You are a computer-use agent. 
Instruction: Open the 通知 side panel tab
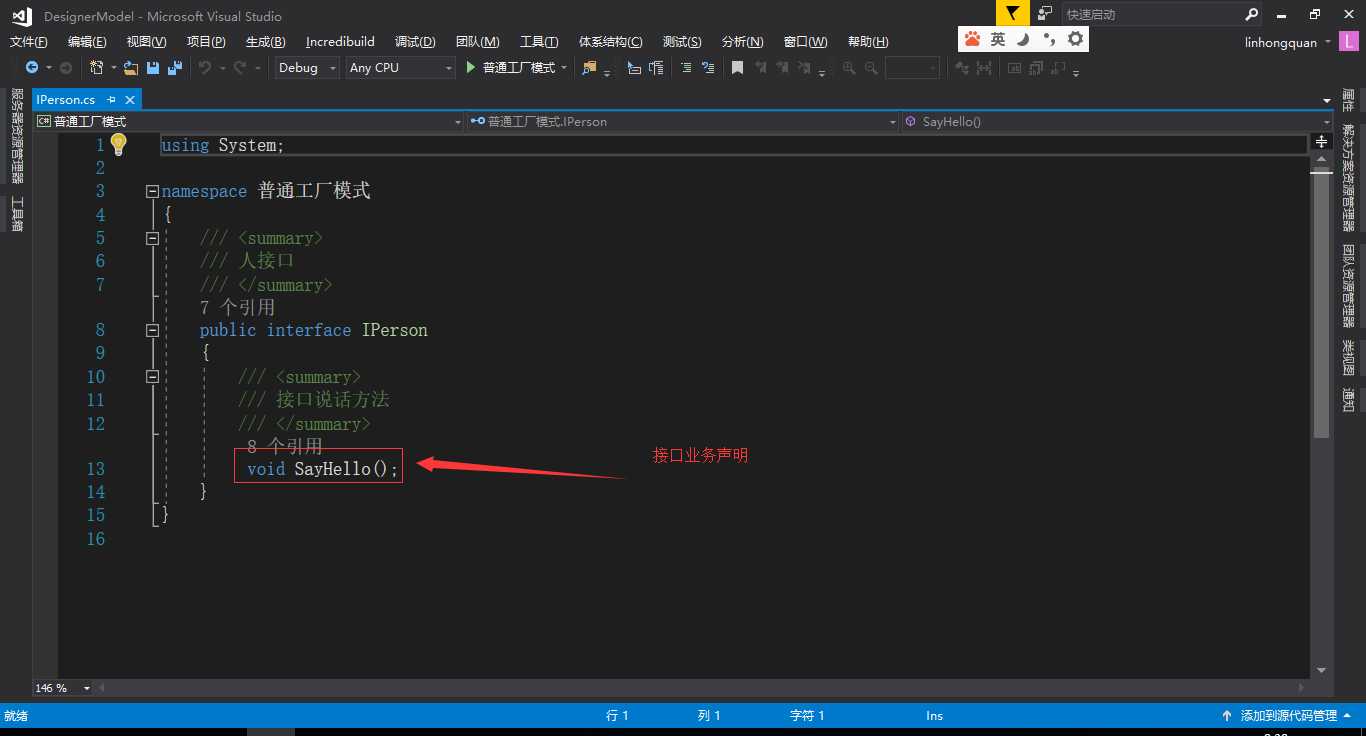1349,400
